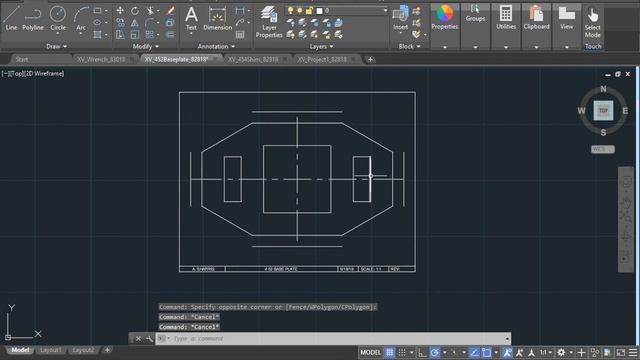The image size is (640, 360).
Task: Select the Arc tool
Action: click(x=81, y=18)
